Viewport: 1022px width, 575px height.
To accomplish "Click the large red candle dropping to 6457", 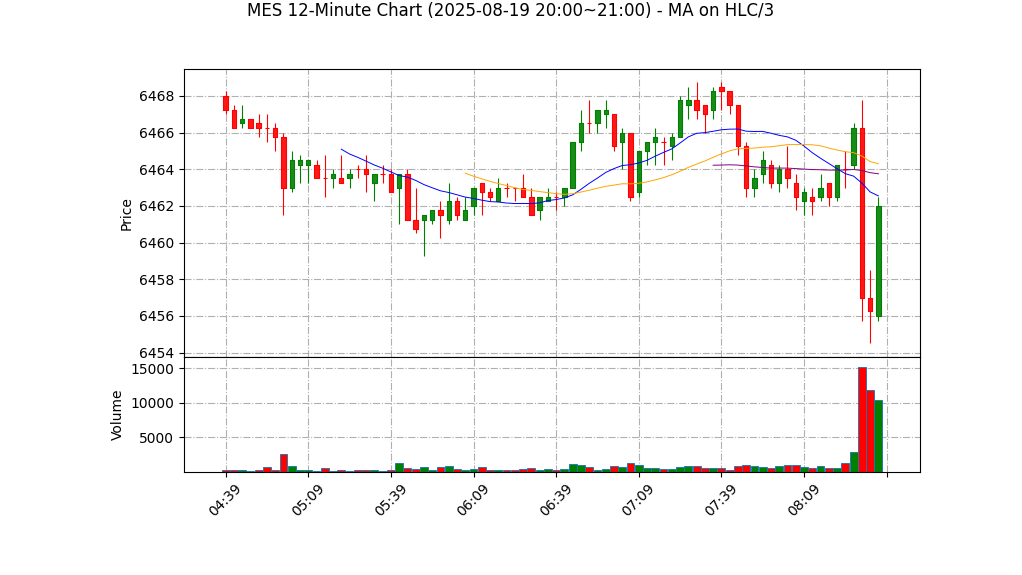I will 862,213.
